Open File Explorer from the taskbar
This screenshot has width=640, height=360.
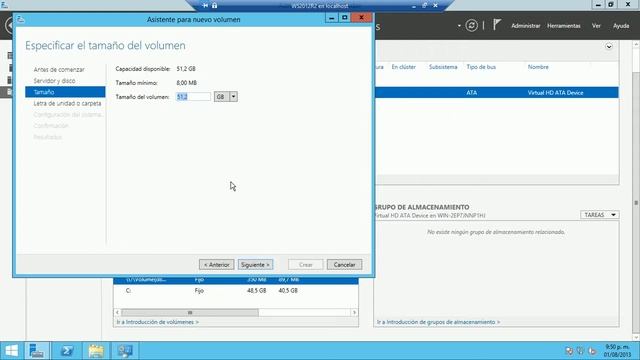coord(96,351)
